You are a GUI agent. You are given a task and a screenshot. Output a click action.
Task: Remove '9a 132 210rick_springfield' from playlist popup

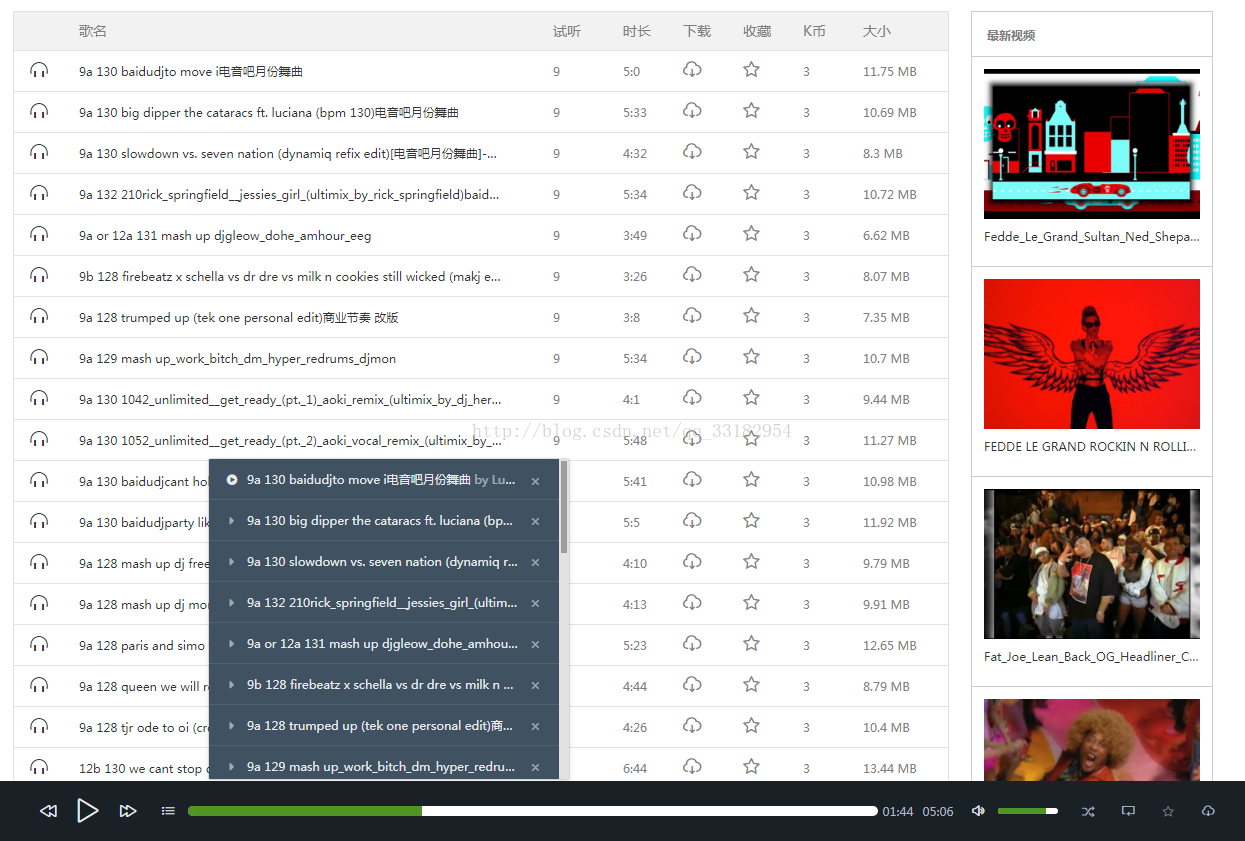[x=535, y=604]
